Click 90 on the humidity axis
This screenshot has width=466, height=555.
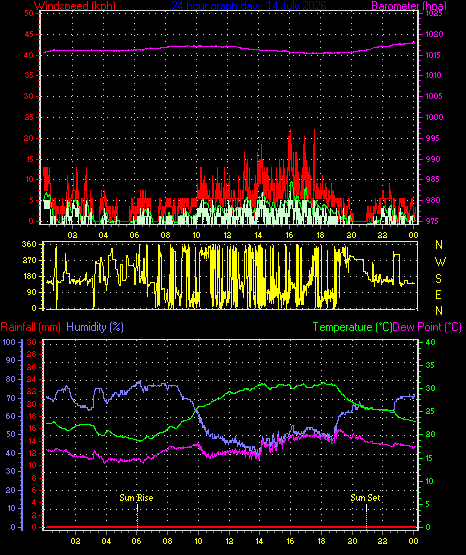(11, 360)
